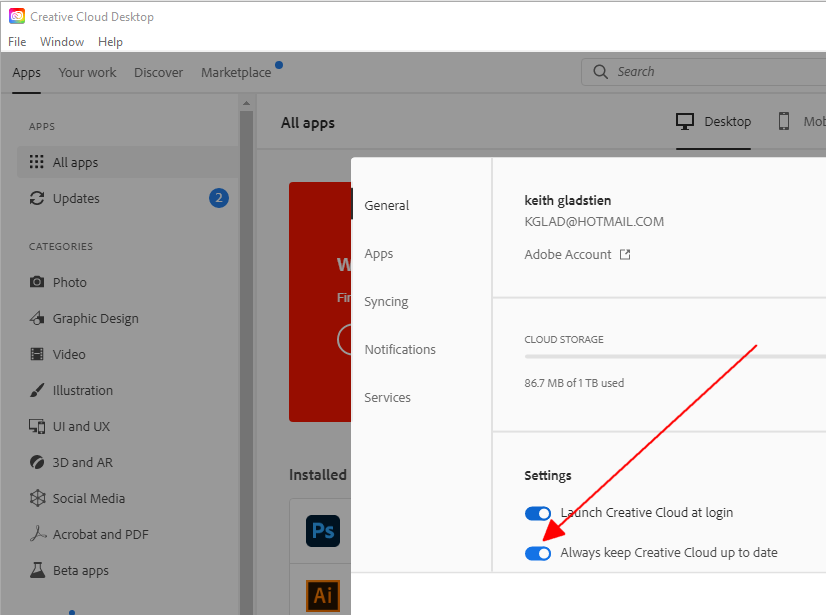Select the Beta apps category
This screenshot has height=615, width=826.
pos(88,570)
